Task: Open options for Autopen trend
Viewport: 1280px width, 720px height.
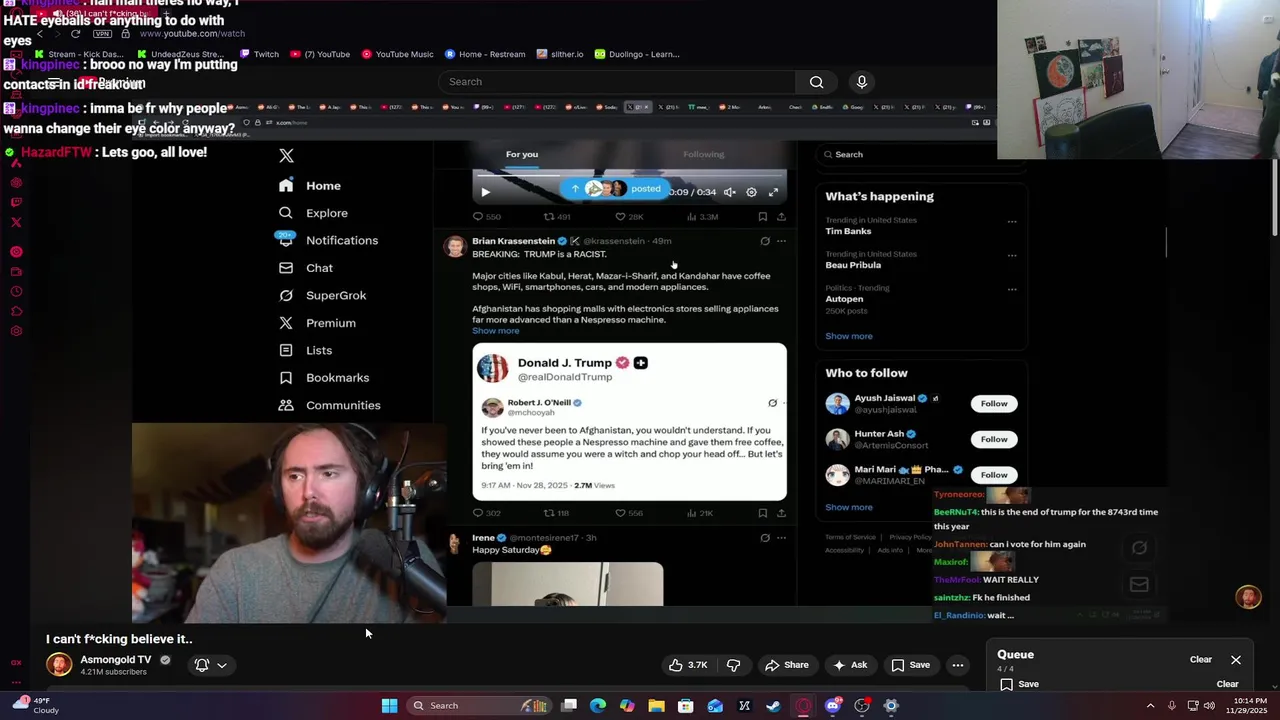Action: [x=1012, y=289]
